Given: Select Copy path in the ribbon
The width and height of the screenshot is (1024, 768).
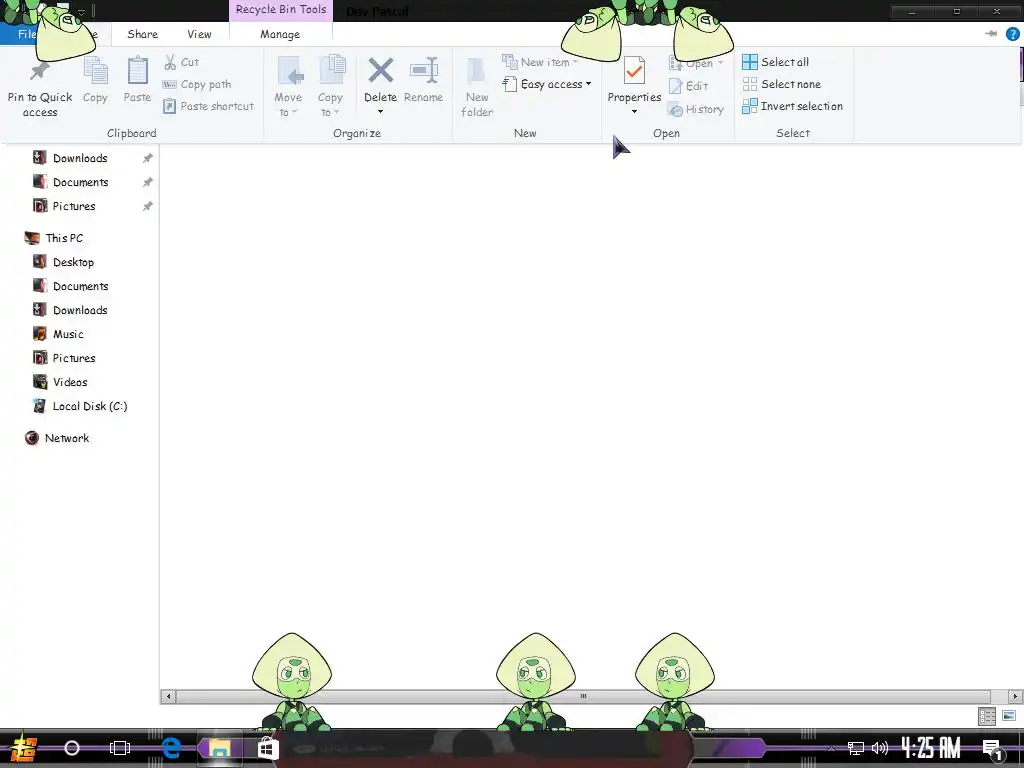Looking at the screenshot, I should (x=197, y=84).
